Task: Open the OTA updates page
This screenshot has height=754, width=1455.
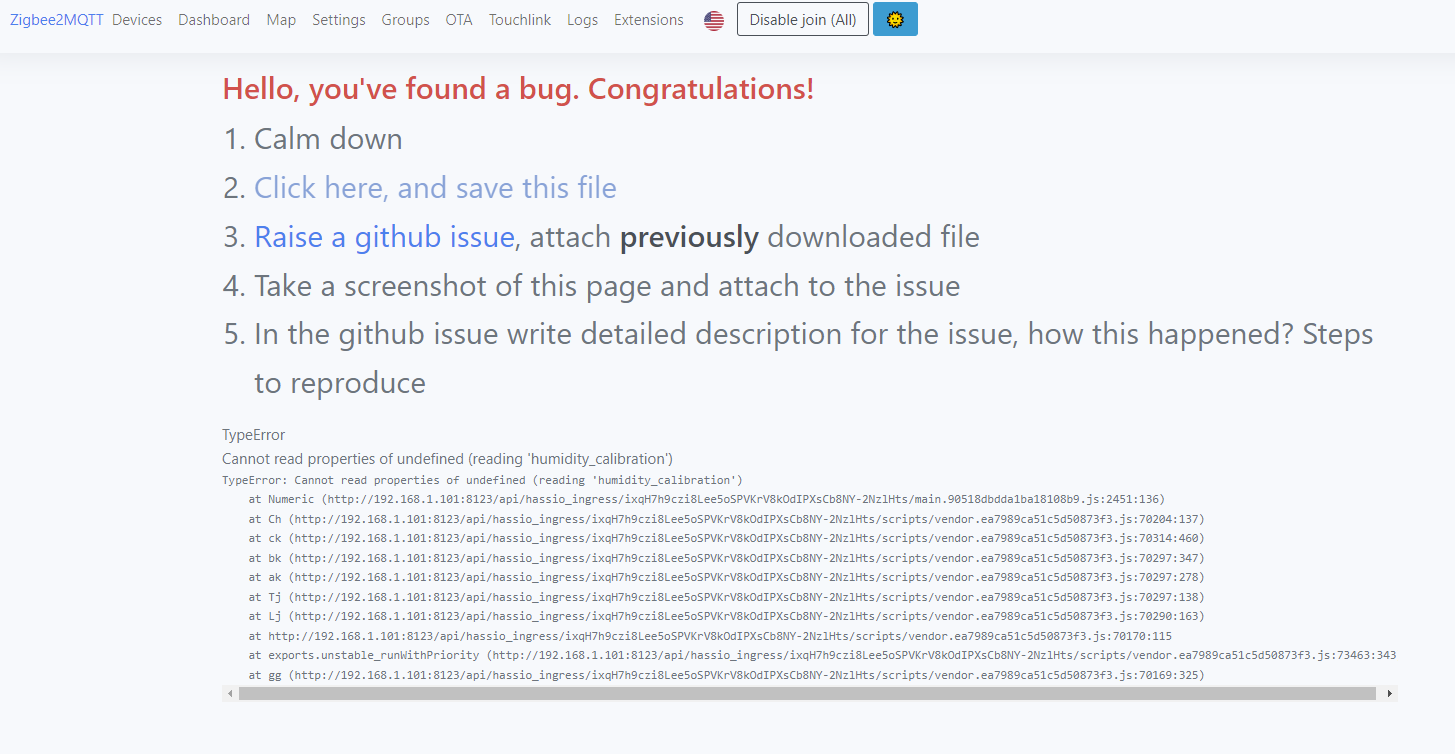Action: click(459, 19)
